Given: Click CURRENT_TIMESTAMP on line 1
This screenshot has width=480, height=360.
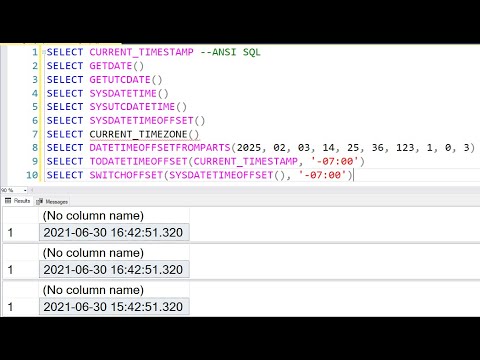Looking at the screenshot, I should click(x=141, y=52).
